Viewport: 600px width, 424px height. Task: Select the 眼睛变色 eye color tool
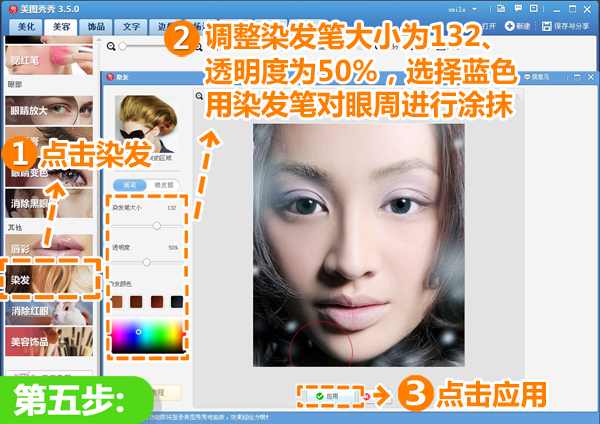(x=49, y=173)
